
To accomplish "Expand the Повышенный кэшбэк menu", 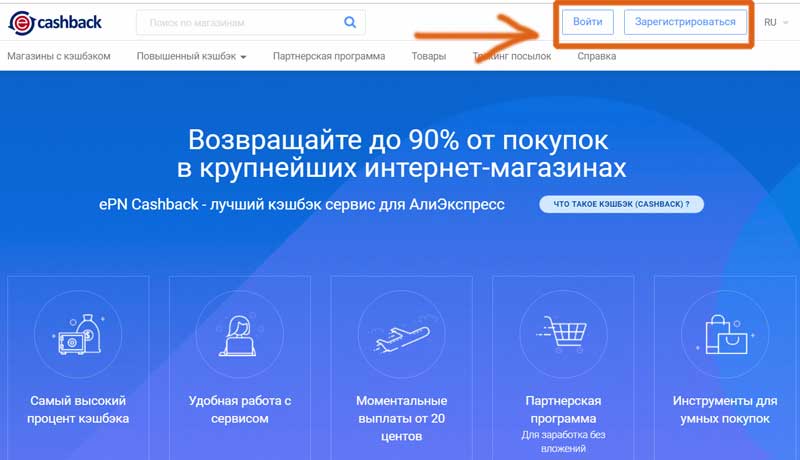I will point(191,56).
